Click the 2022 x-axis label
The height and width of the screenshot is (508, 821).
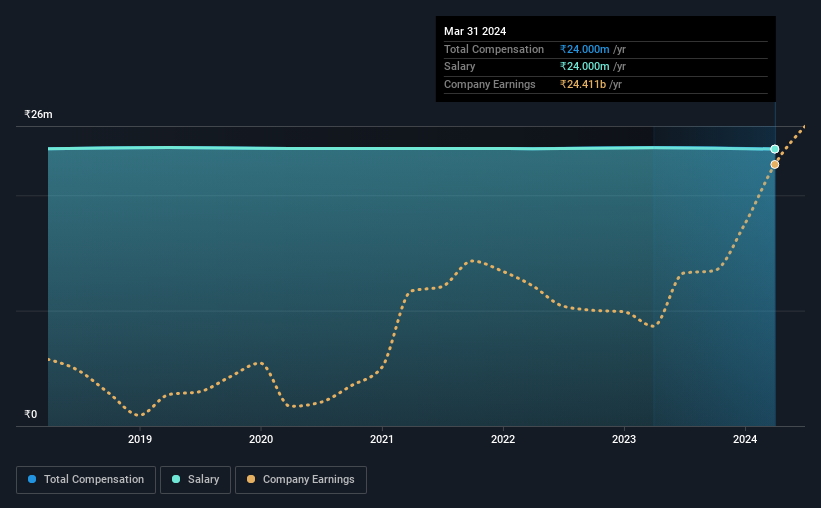[503, 439]
